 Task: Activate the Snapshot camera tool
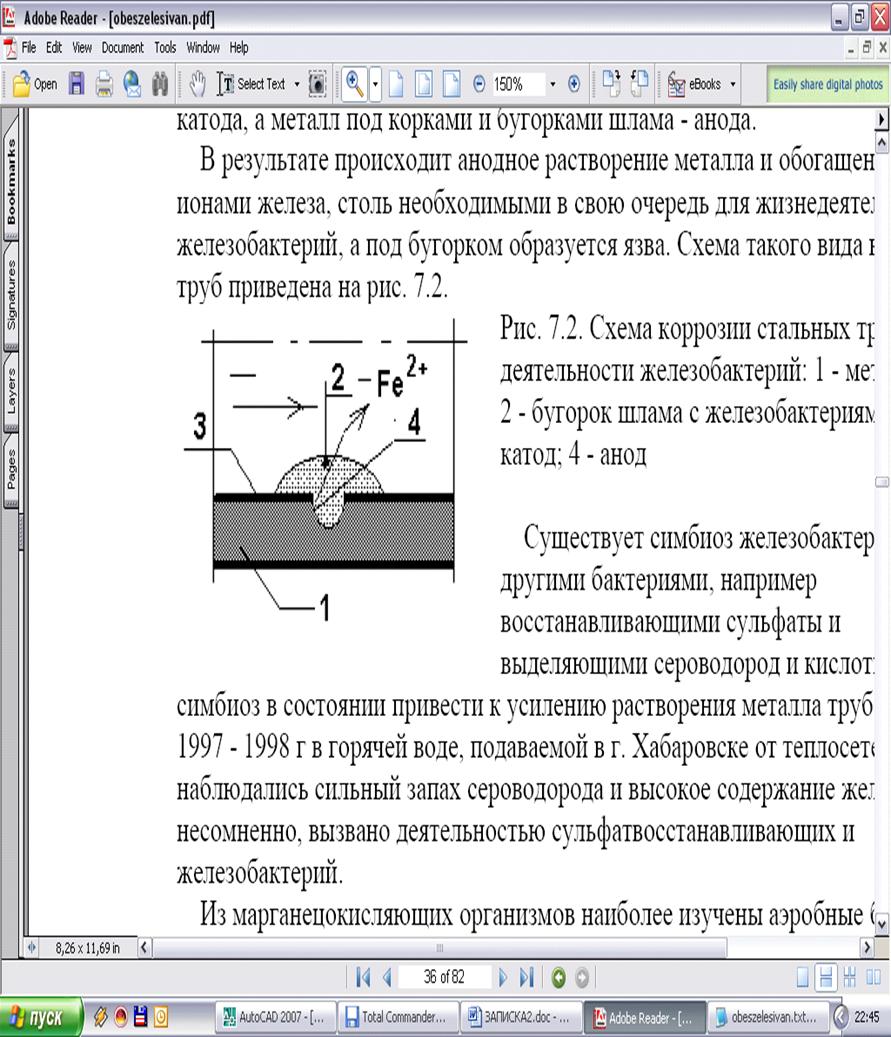(x=317, y=85)
